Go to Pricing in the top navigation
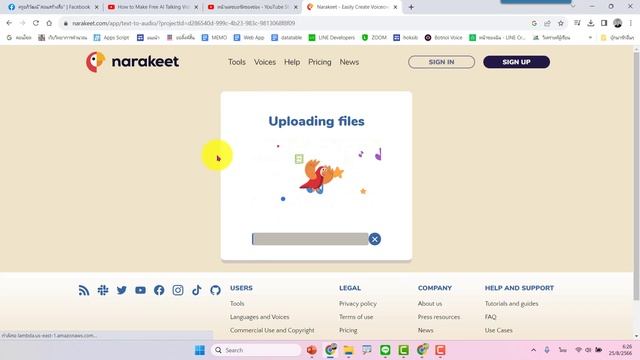The width and height of the screenshot is (640, 360). click(x=320, y=62)
